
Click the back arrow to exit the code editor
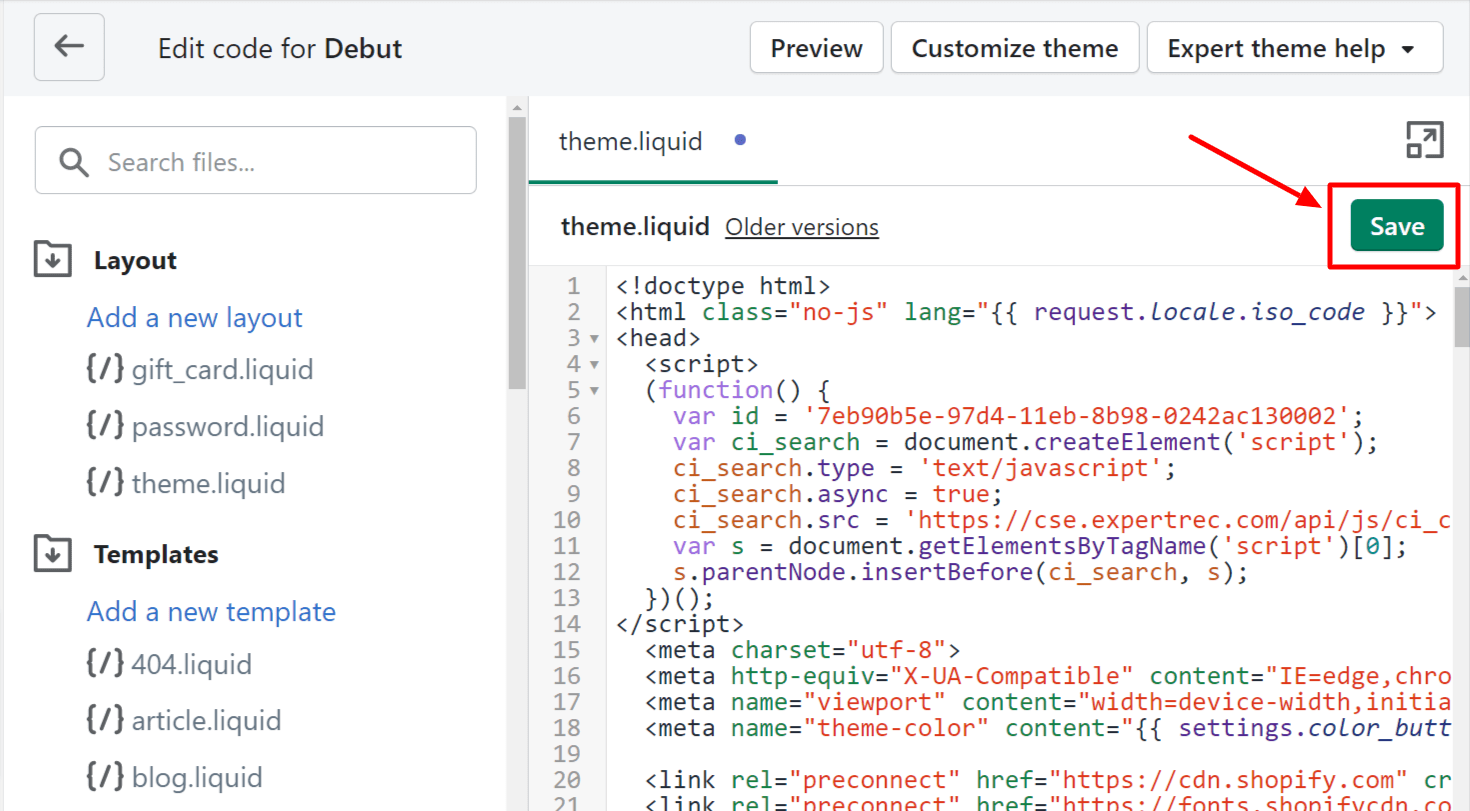coord(68,47)
